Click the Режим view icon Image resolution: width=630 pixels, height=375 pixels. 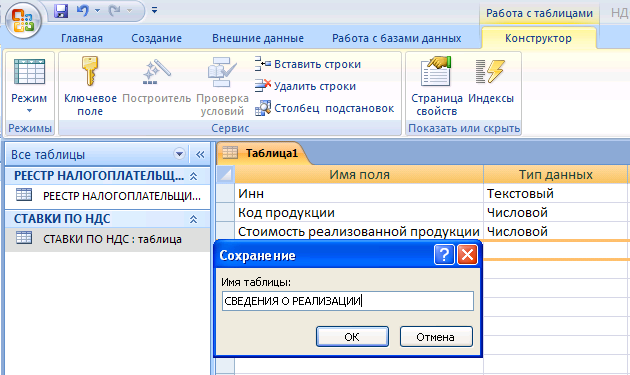[29, 72]
